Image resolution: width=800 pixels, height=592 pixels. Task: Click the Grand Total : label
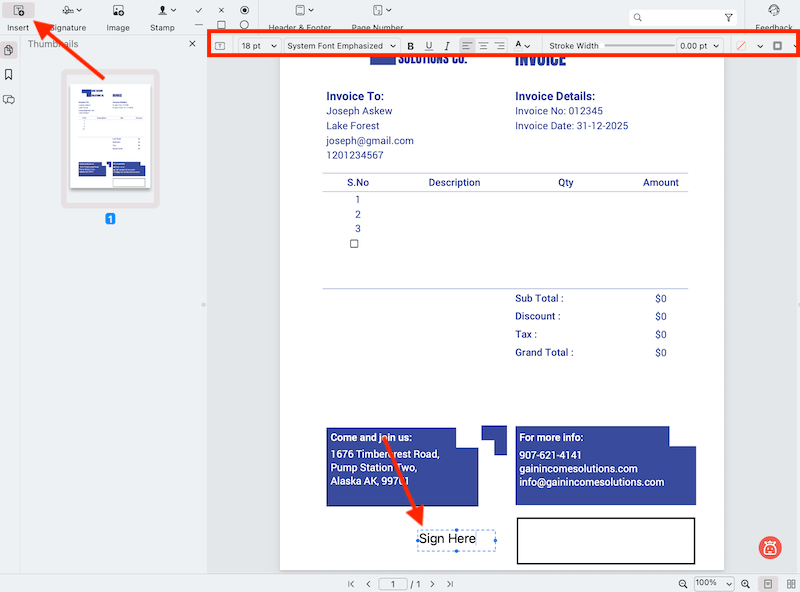pos(544,353)
